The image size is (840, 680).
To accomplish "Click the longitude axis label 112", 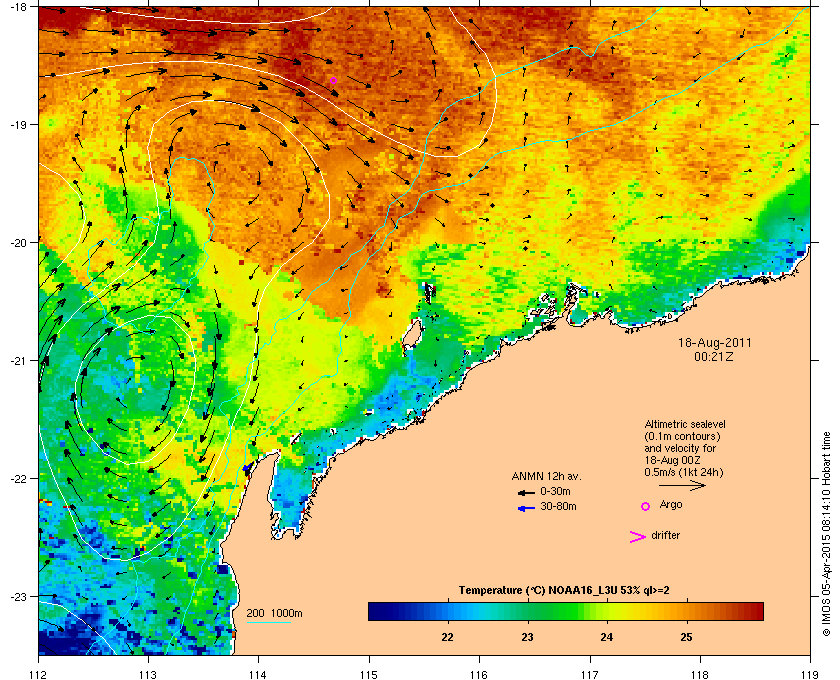I will pyautogui.click(x=39, y=674).
